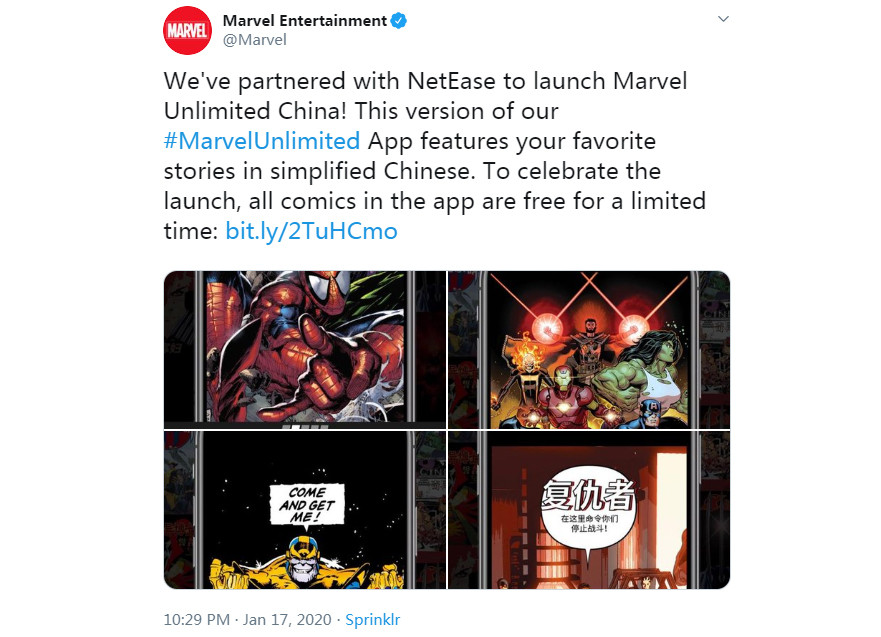The width and height of the screenshot is (881, 637).
Task: Click the blue verified badge icon
Action: click(399, 21)
